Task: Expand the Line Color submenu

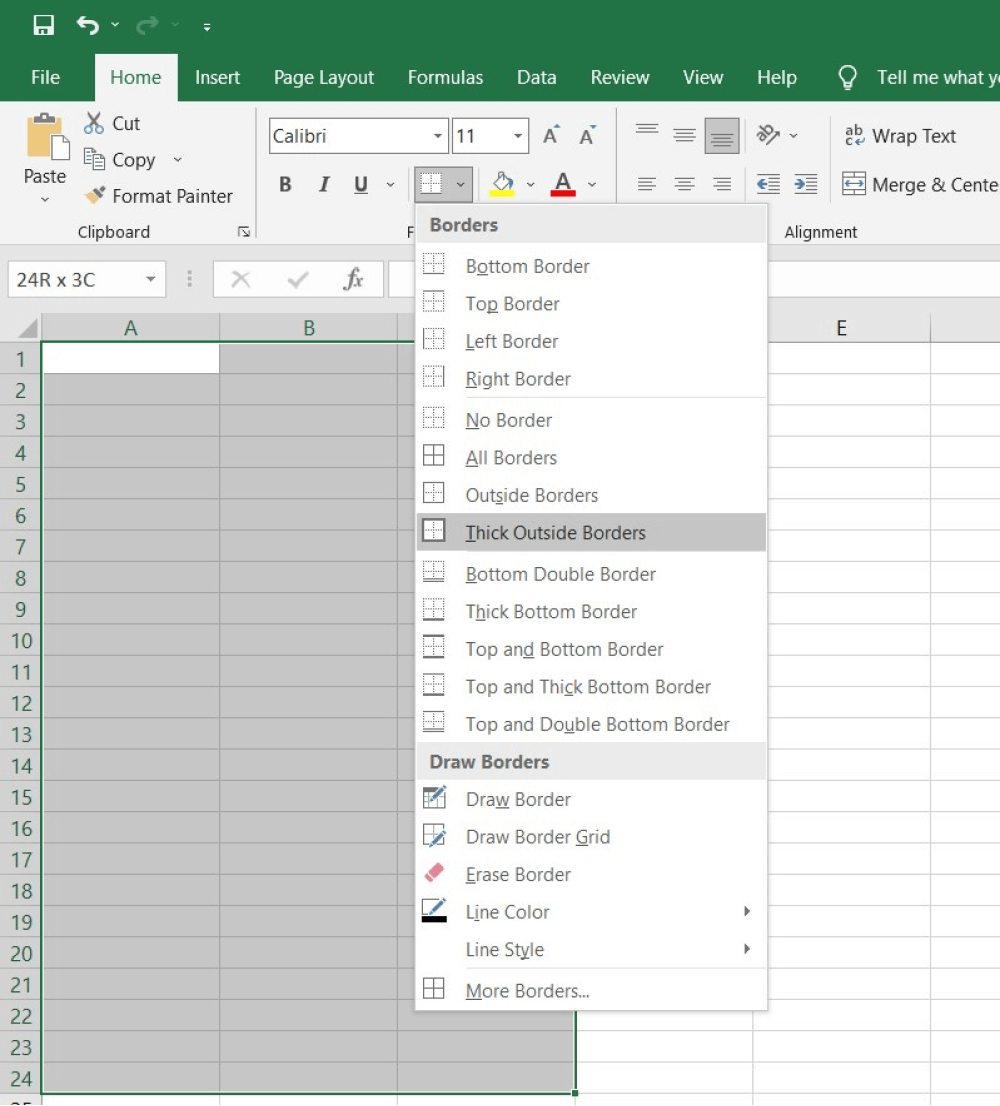Action: (x=507, y=912)
